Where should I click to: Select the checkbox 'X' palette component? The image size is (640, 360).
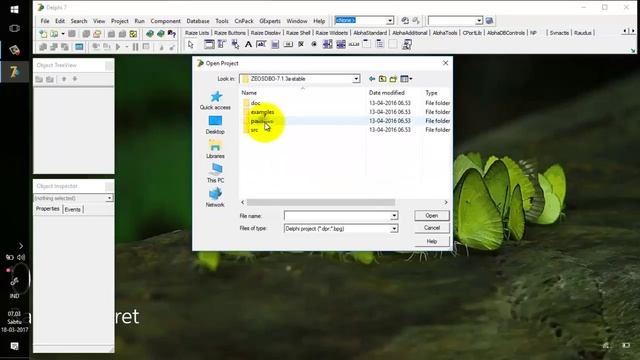coord(301,44)
